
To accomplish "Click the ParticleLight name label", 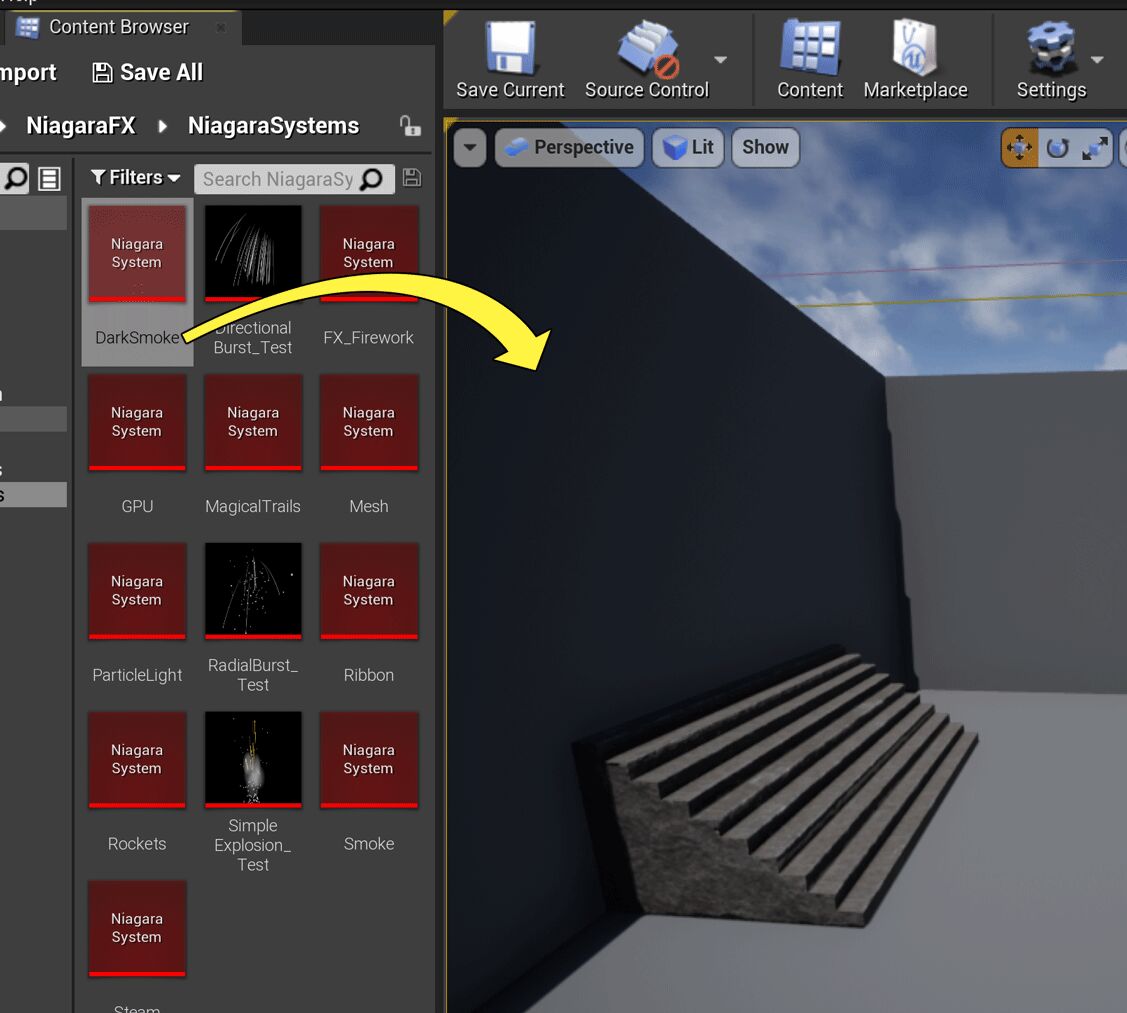I will (137, 676).
